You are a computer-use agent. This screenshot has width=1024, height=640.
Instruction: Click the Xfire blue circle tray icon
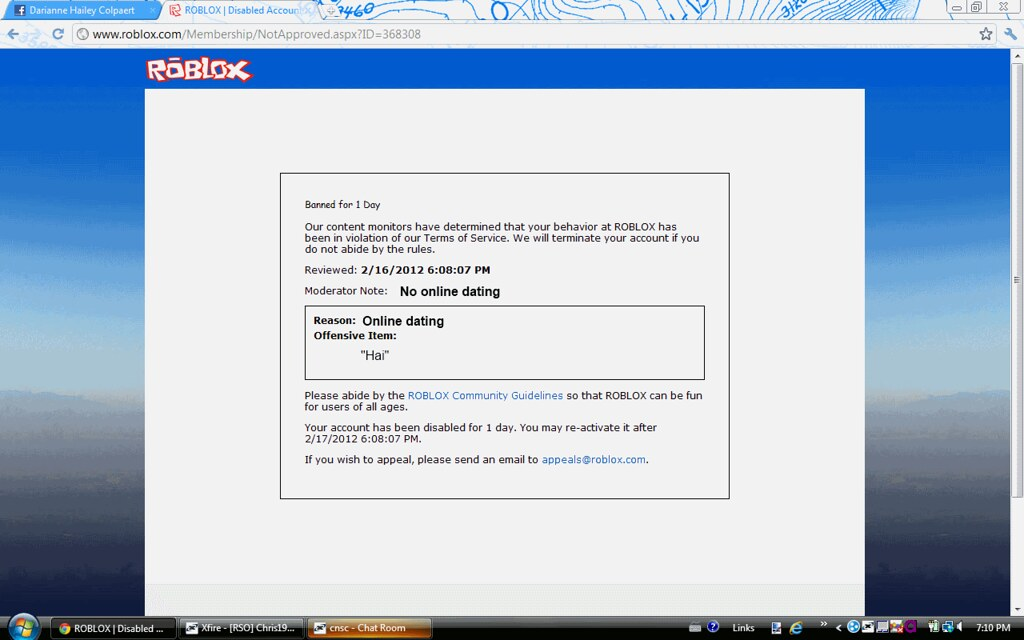click(x=853, y=627)
